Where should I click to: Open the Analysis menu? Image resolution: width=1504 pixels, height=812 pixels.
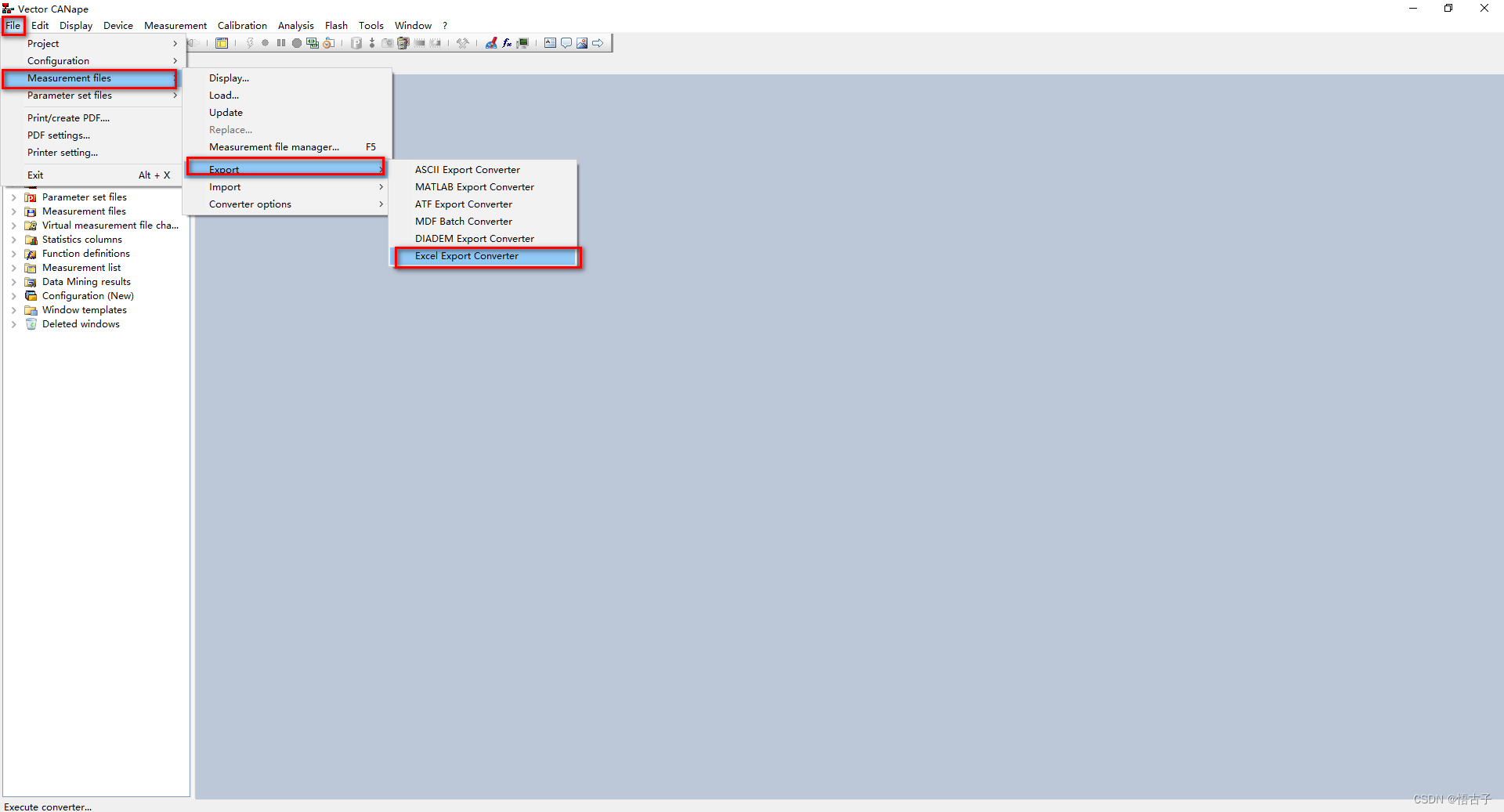coord(295,26)
